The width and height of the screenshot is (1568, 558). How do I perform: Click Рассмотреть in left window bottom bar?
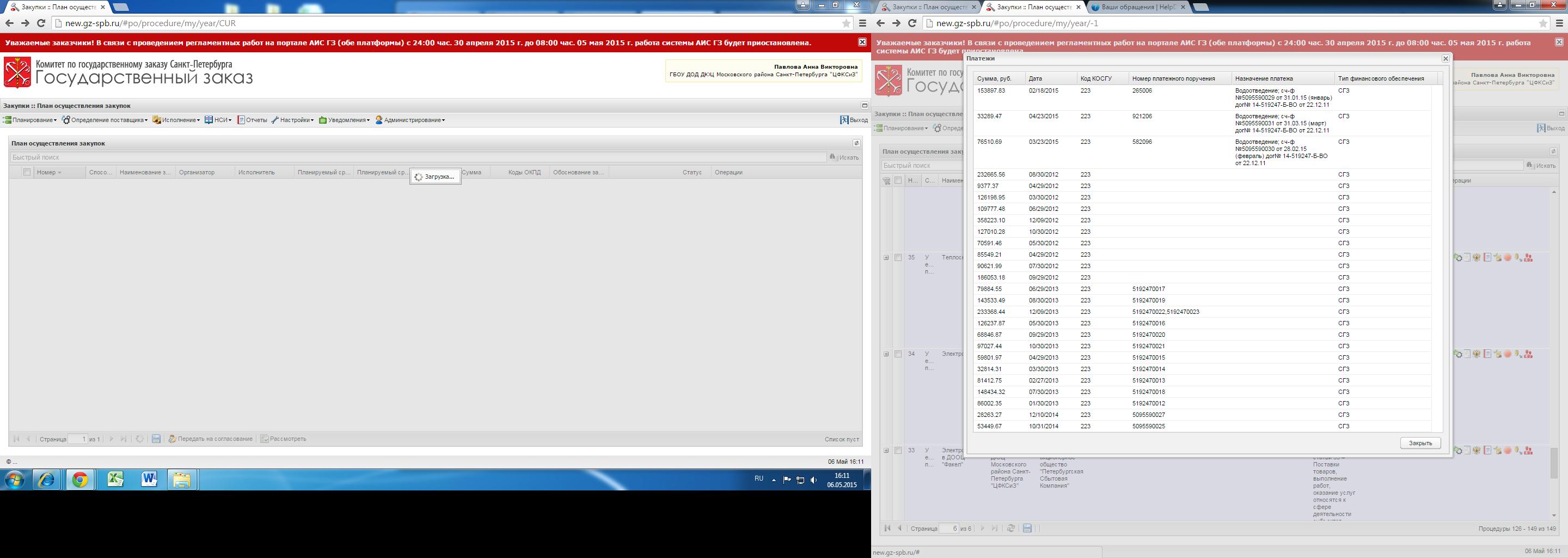click(x=283, y=439)
